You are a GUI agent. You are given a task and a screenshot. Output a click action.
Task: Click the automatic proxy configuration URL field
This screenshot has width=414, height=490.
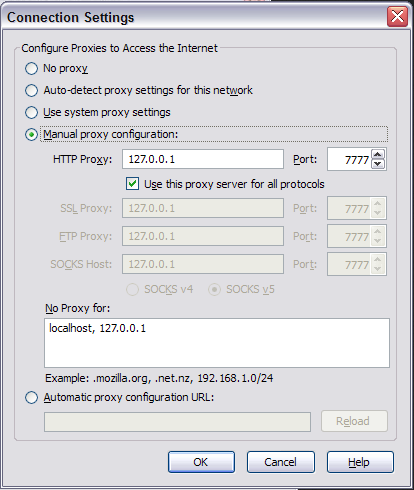(x=177, y=422)
